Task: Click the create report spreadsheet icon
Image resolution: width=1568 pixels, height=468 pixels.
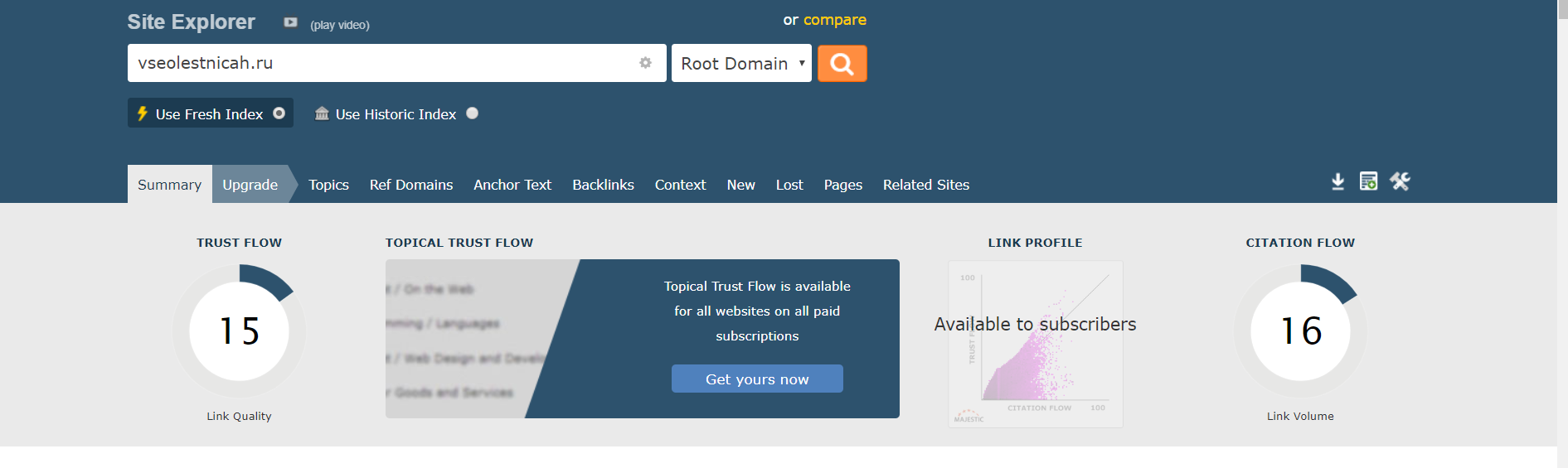Action: click(x=1368, y=181)
